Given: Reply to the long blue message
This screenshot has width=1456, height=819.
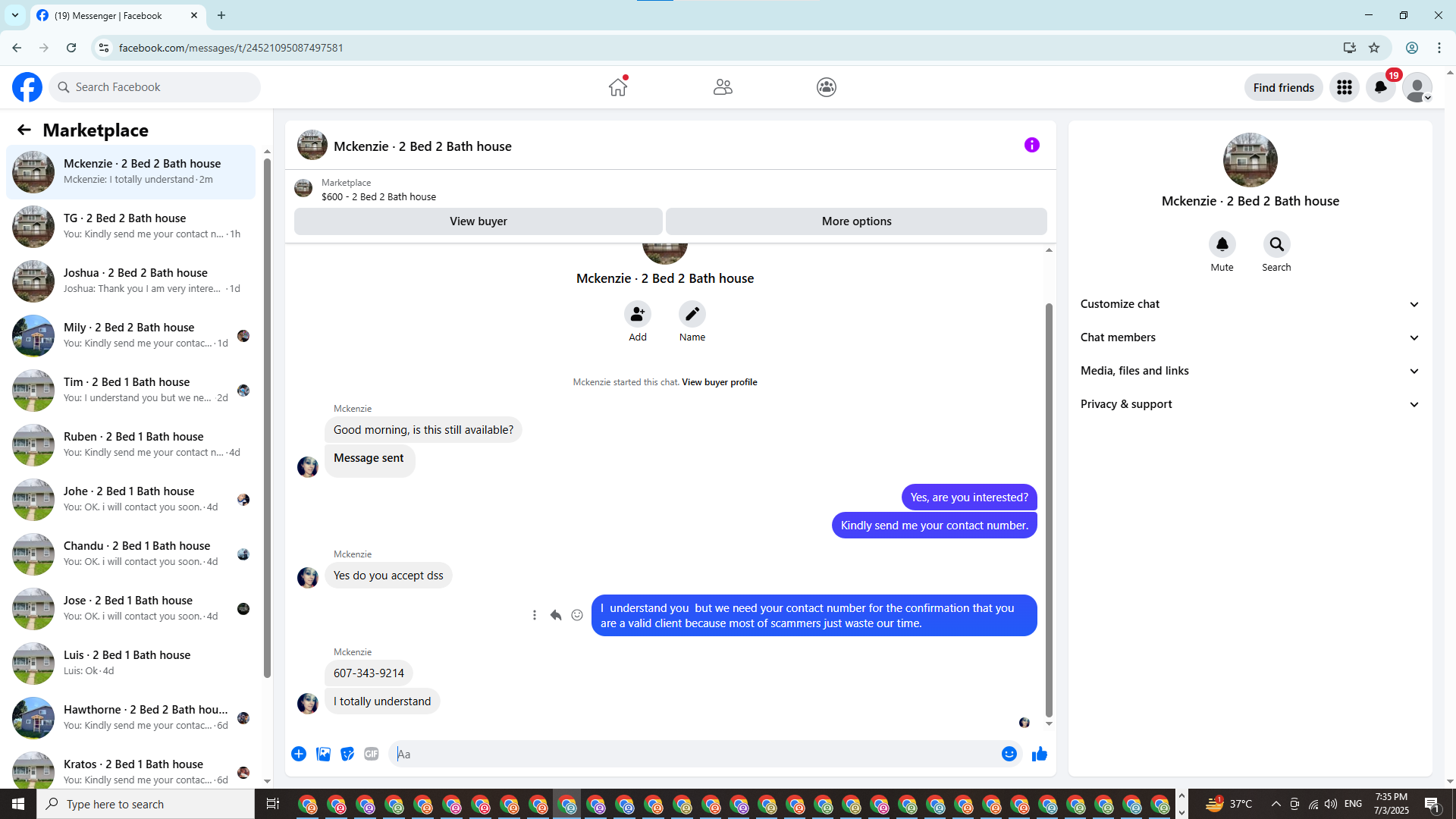Looking at the screenshot, I should (x=556, y=615).
